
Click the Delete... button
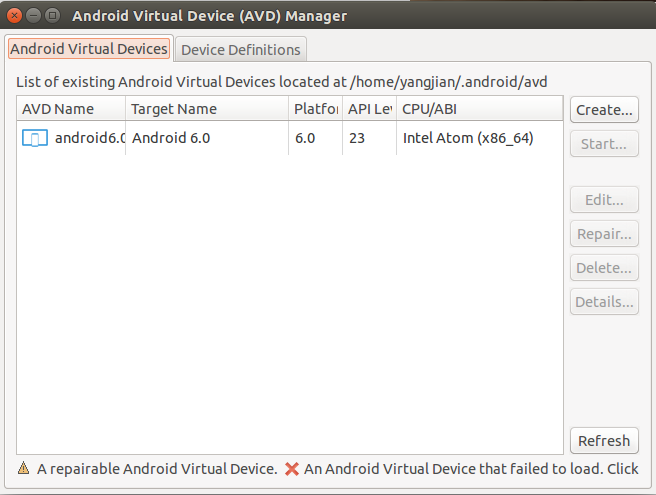604,267
